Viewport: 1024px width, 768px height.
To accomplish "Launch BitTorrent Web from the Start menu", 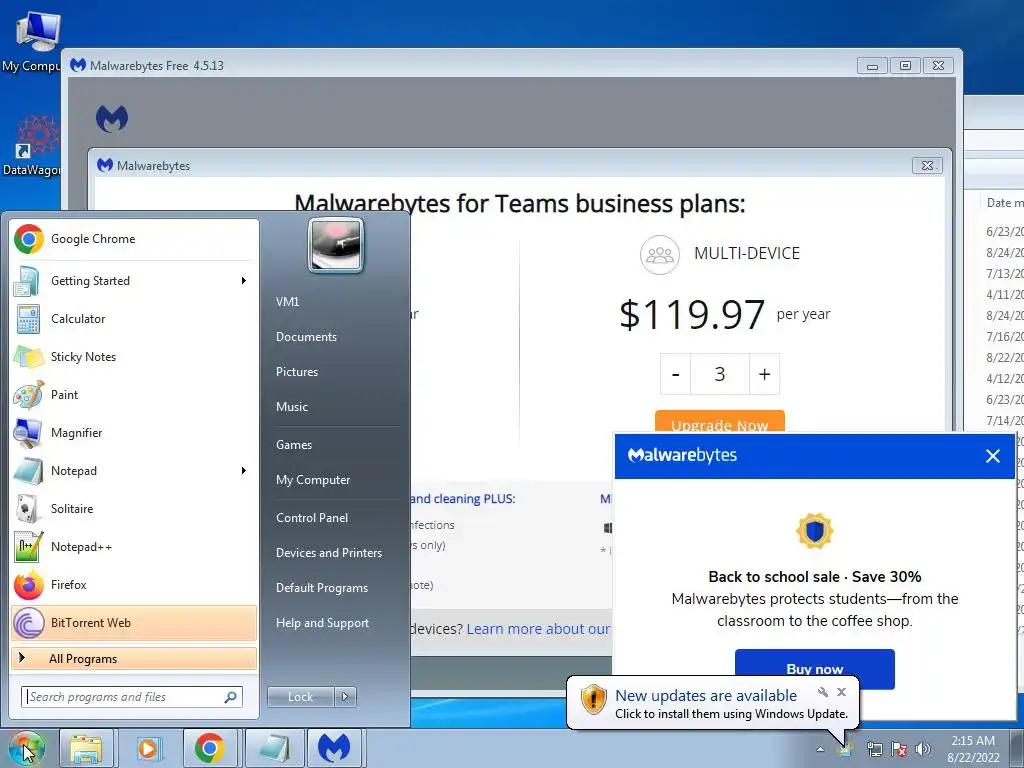I will pyautogui.click(x=134, y=622).
